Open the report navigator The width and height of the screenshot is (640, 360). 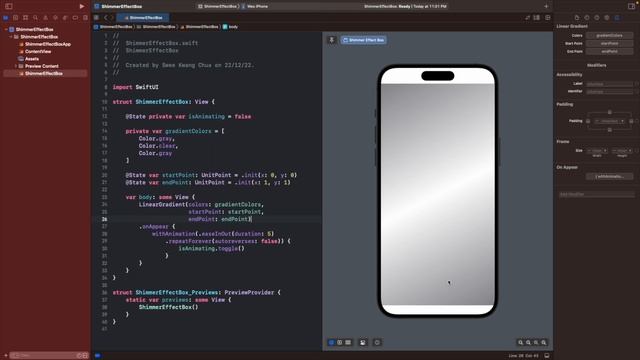point(85,18)
